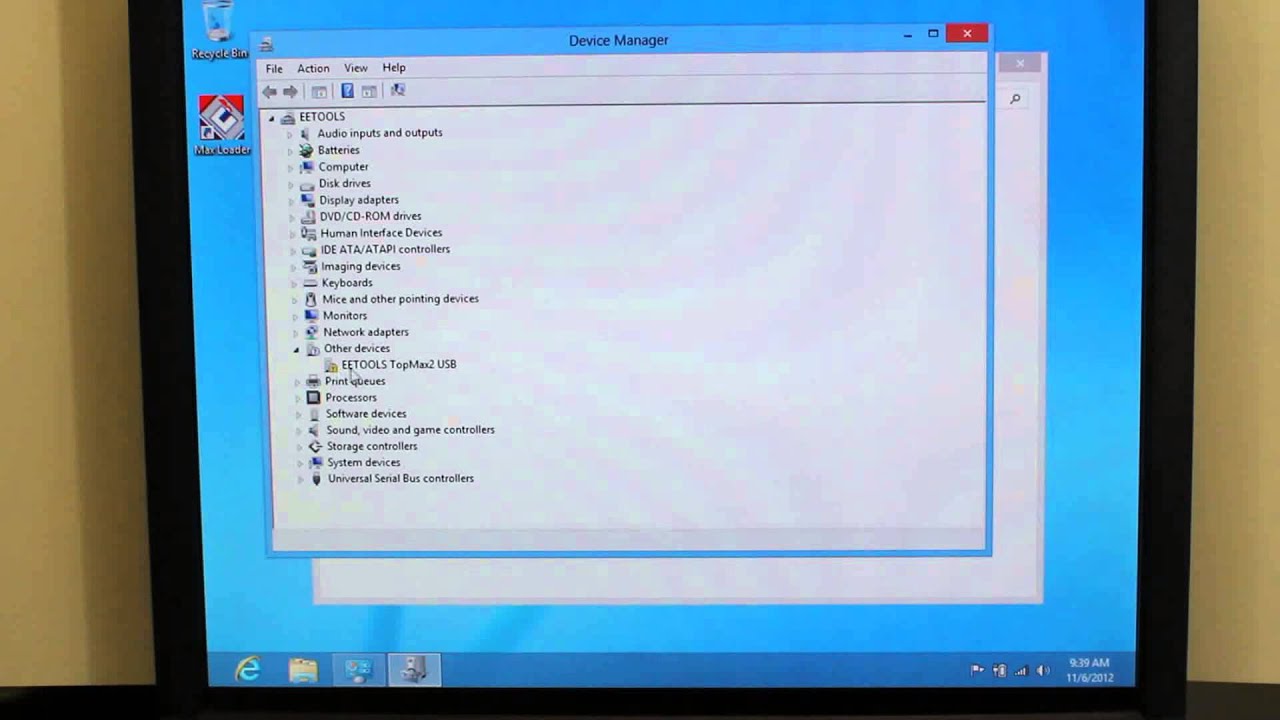Viewport: 1280px width, 720px height.
Task: Select Sound, video and game controllers
Action: tap(410, 430)
